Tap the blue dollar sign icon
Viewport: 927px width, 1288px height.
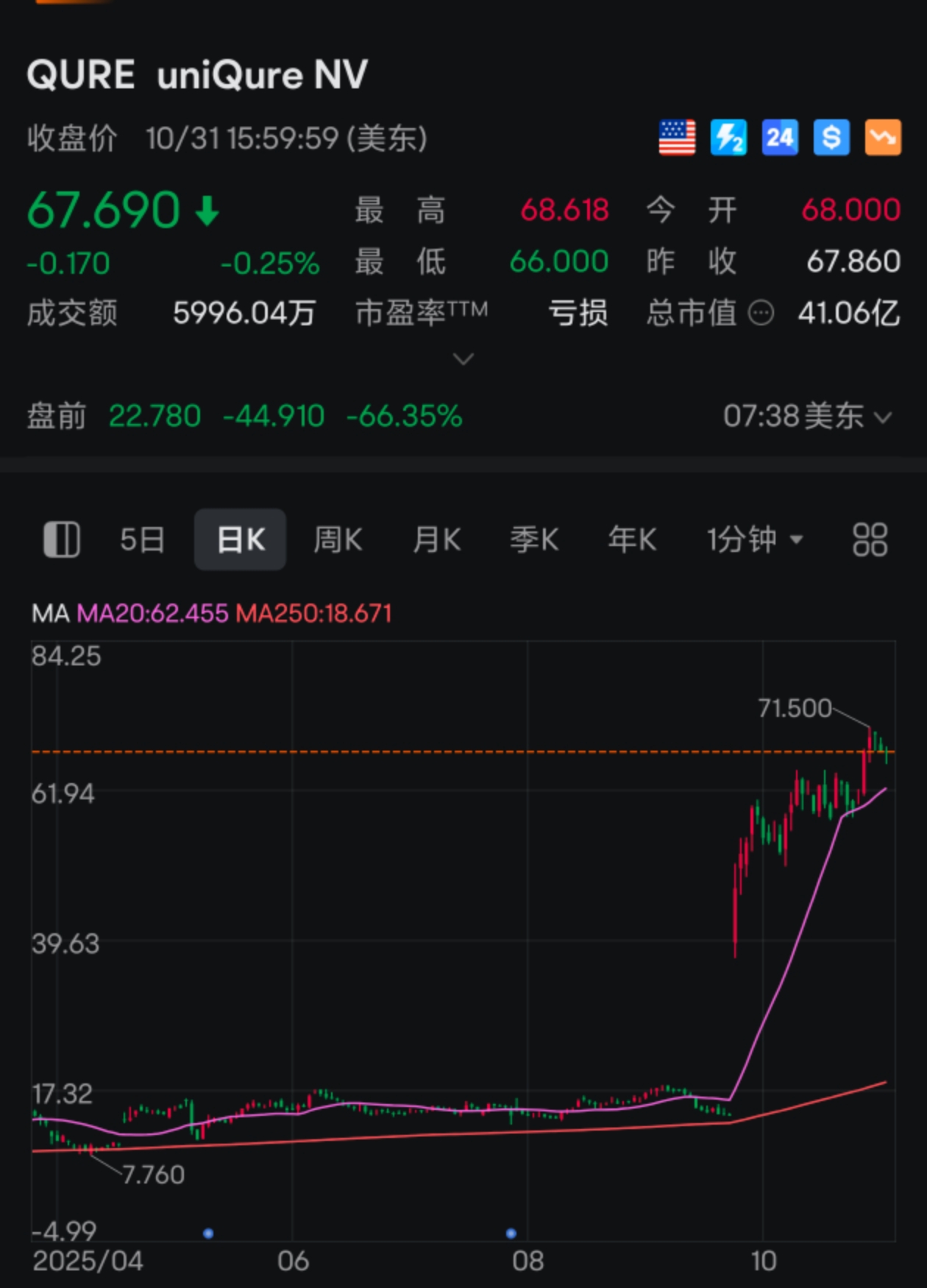pos(831,138)
